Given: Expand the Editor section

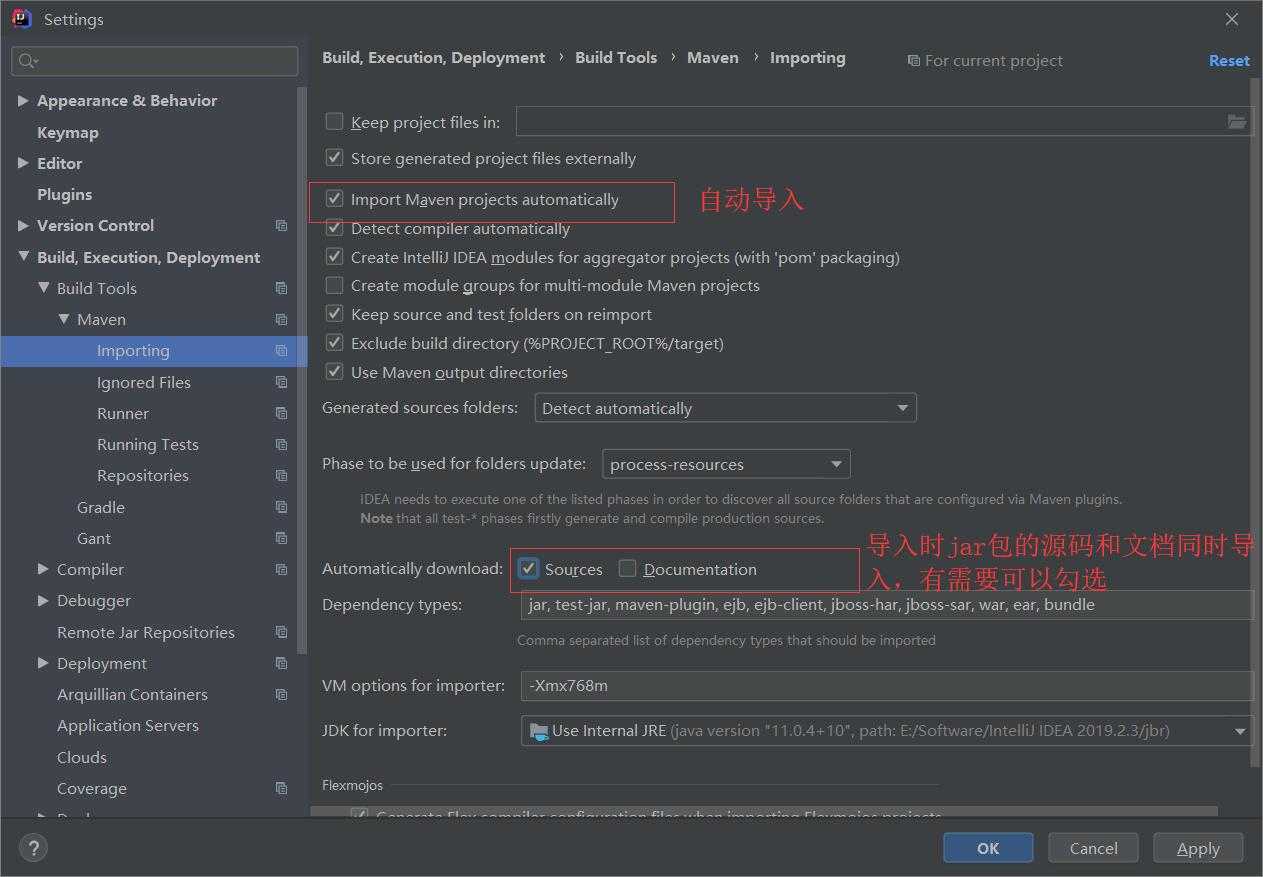Looking at the screenshot, I should point(23,163).
